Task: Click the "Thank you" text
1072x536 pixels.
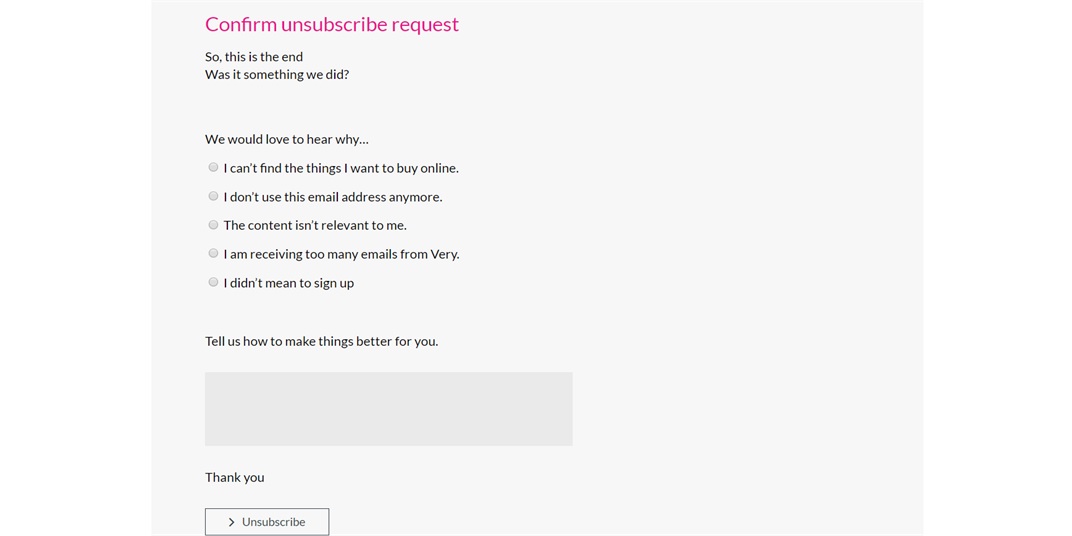Action: (x=234, y=477)
